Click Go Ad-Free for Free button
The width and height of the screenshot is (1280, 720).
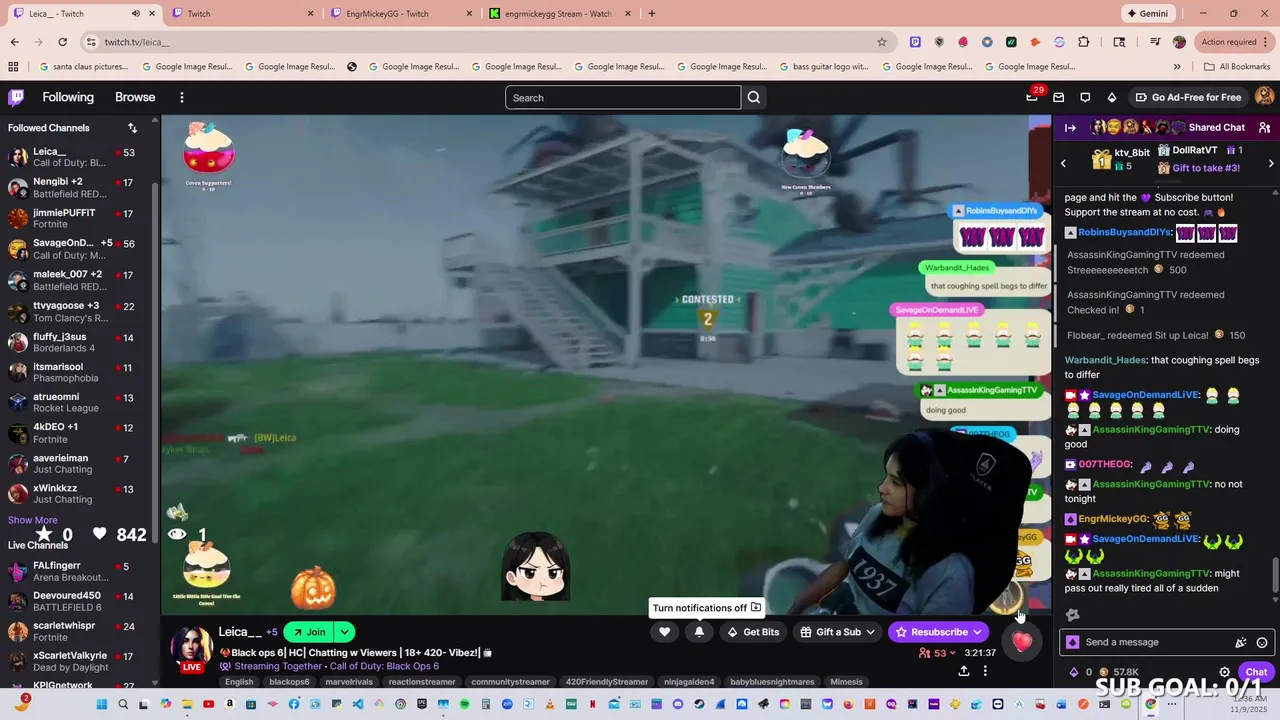point(1188,97)
